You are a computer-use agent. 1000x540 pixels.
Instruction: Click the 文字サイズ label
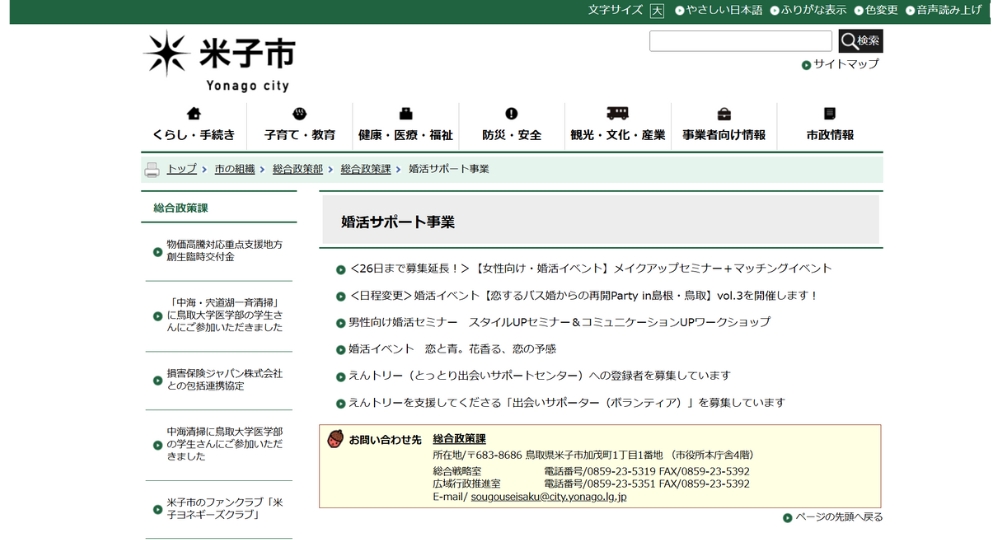pyautogui.click(x=615, y=10)
